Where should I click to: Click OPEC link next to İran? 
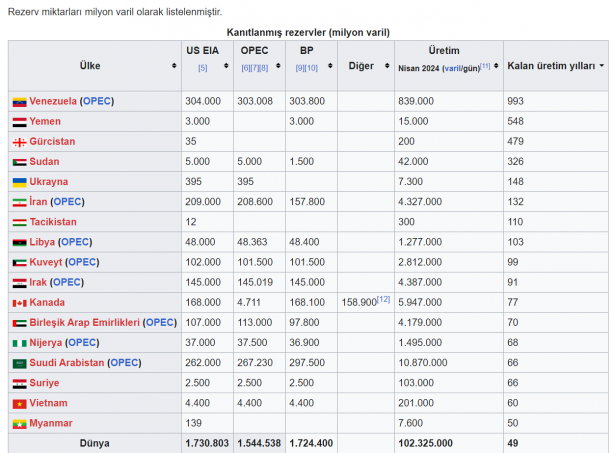(67, 202)
